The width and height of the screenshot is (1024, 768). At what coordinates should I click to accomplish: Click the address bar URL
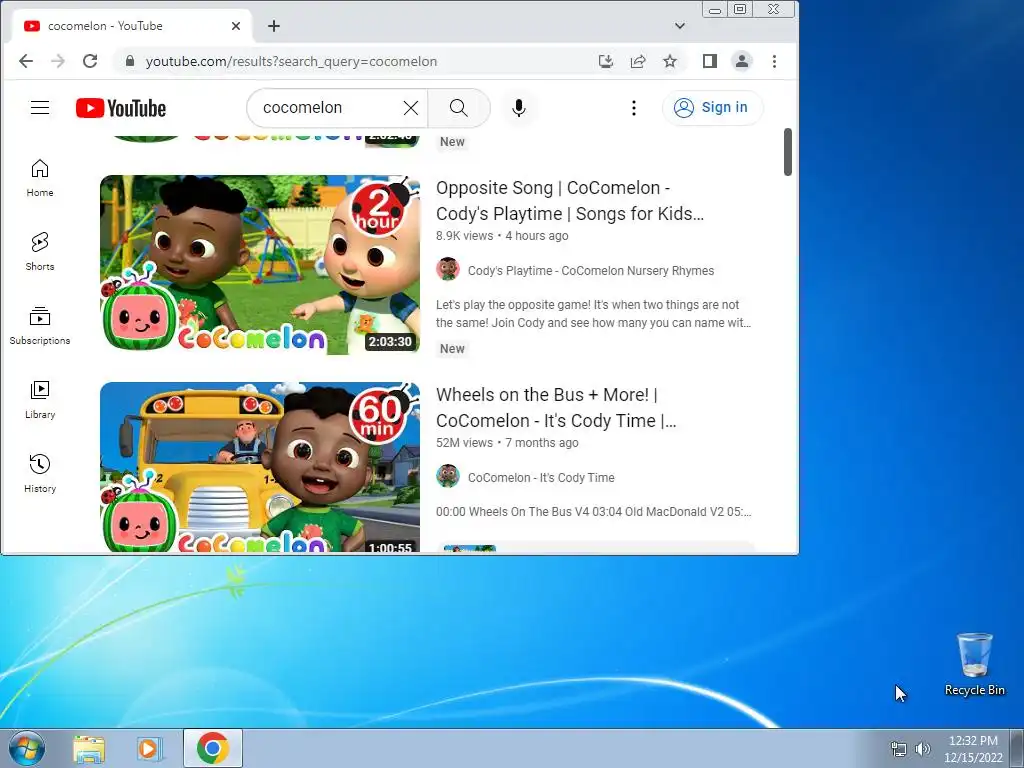[x=291, y=61]
